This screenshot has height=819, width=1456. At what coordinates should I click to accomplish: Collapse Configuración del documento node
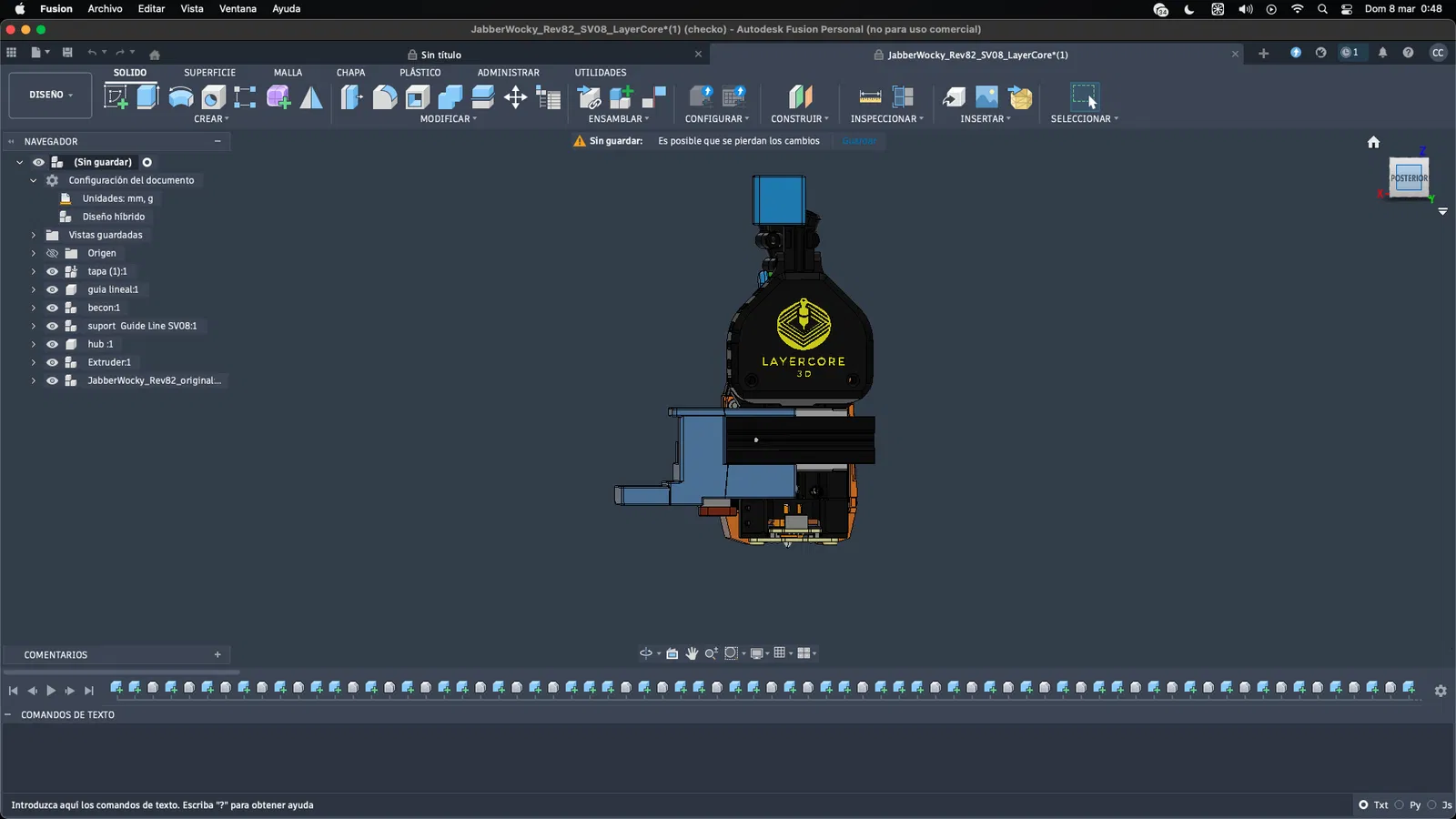tap(34, 180)
